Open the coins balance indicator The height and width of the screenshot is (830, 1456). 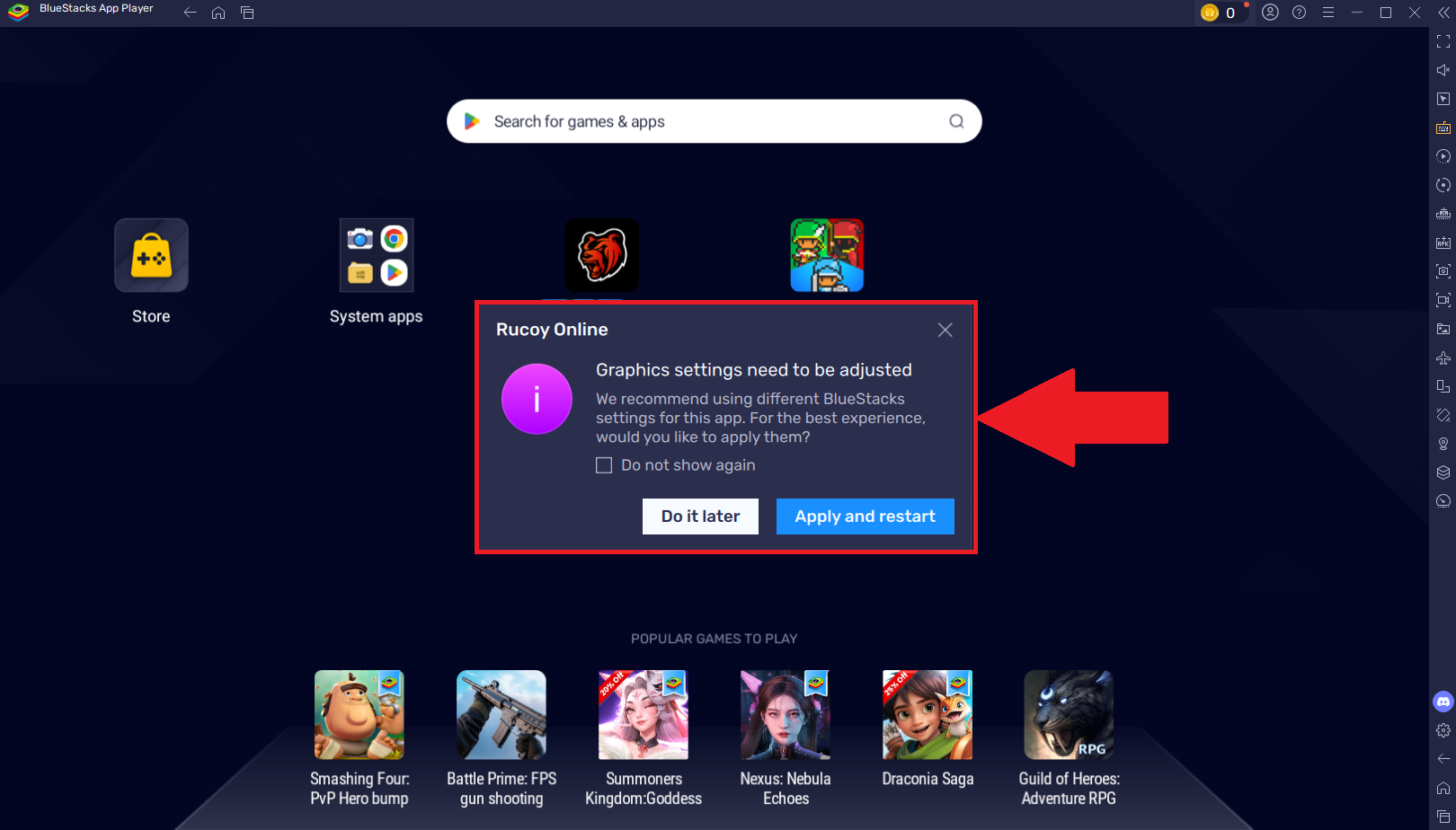click(1223, 13)
